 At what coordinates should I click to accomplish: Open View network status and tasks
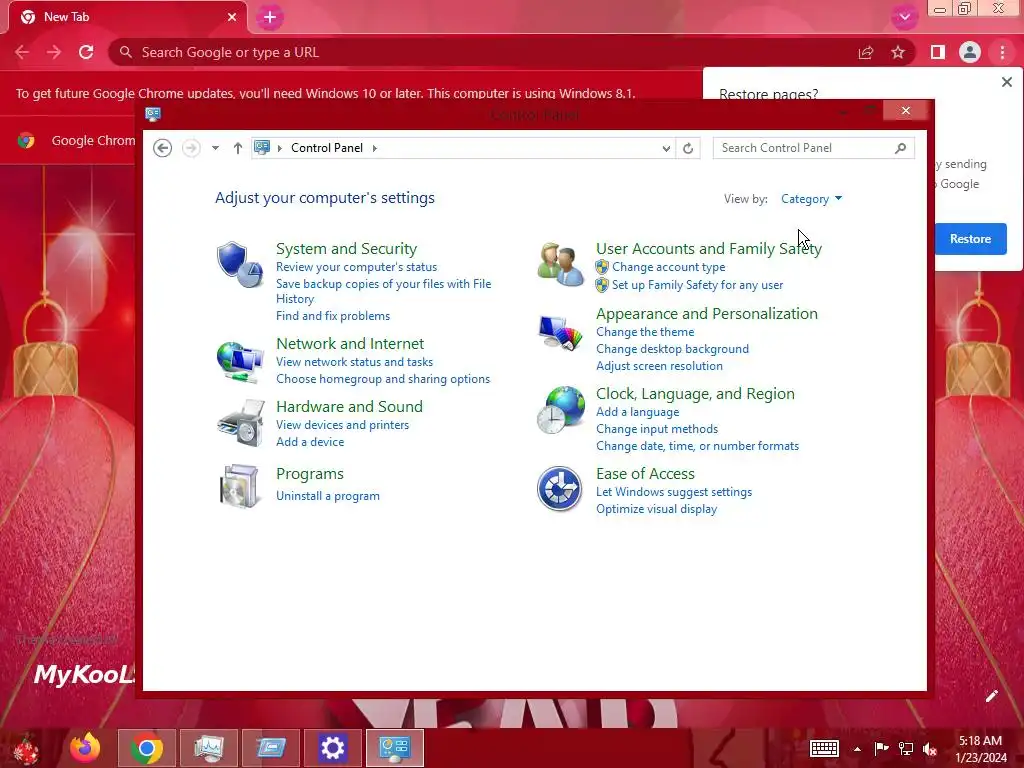click(x=355, y=362)
